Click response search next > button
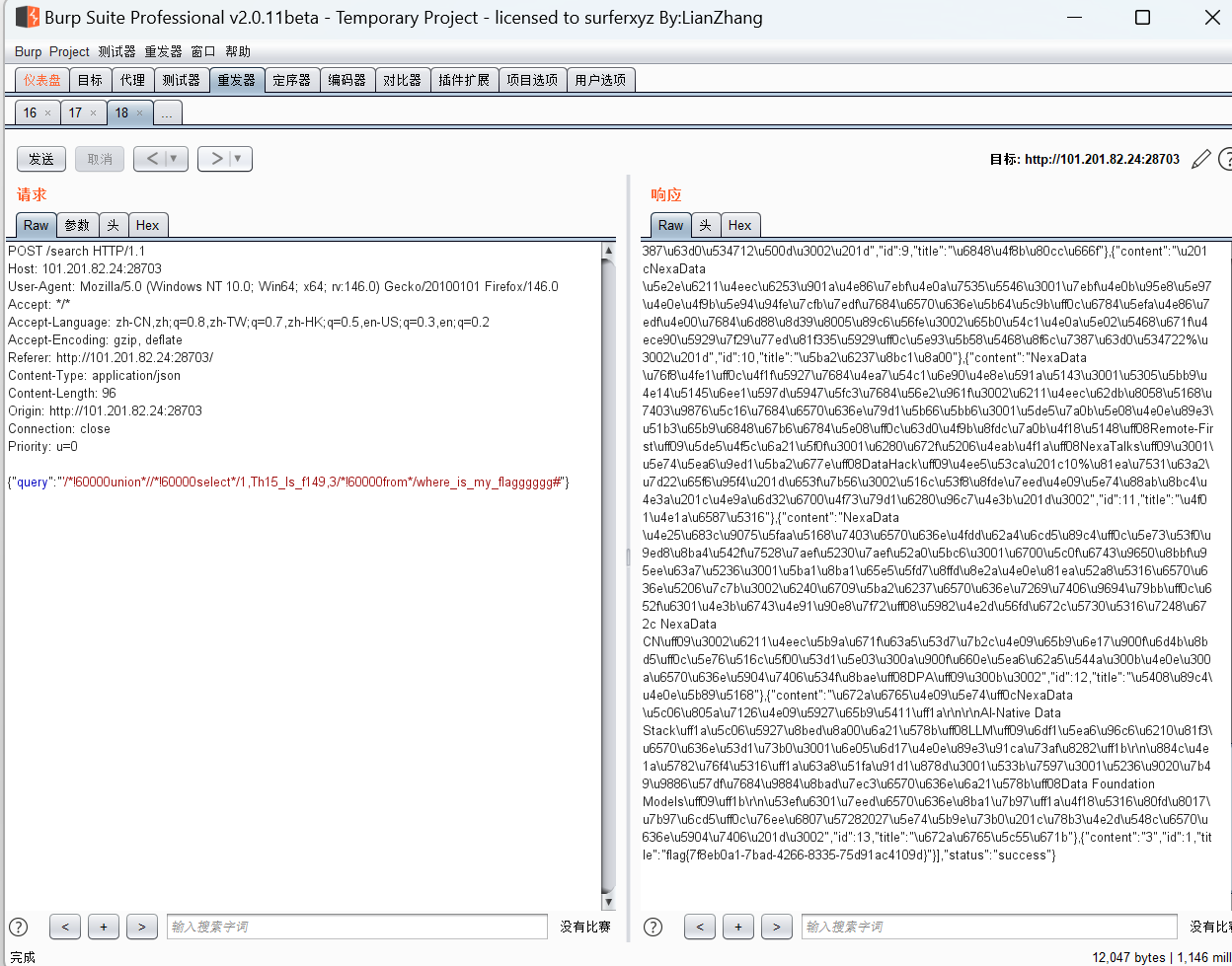 [777, 927]
